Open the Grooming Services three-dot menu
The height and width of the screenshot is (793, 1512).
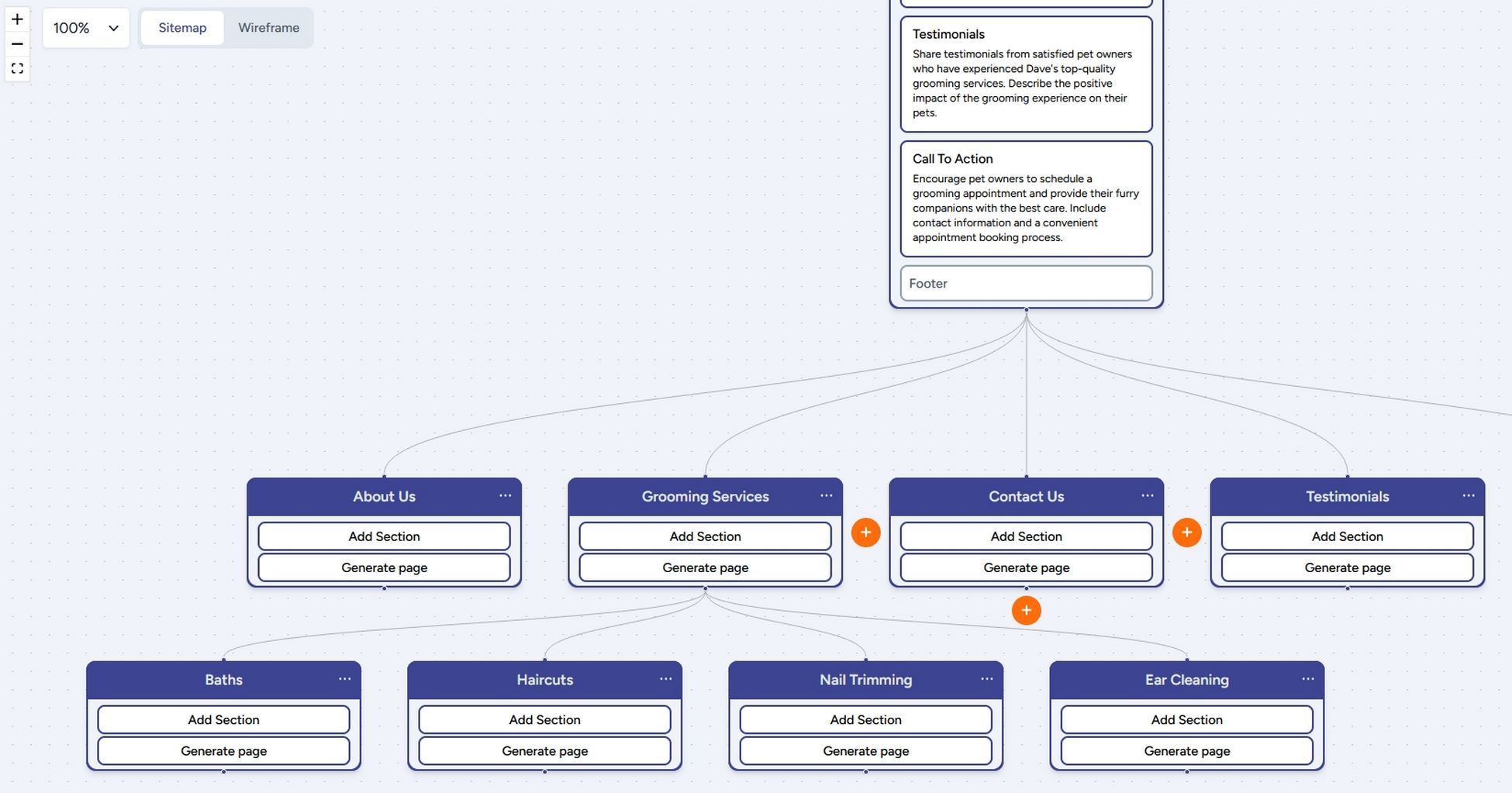(826, 496)
